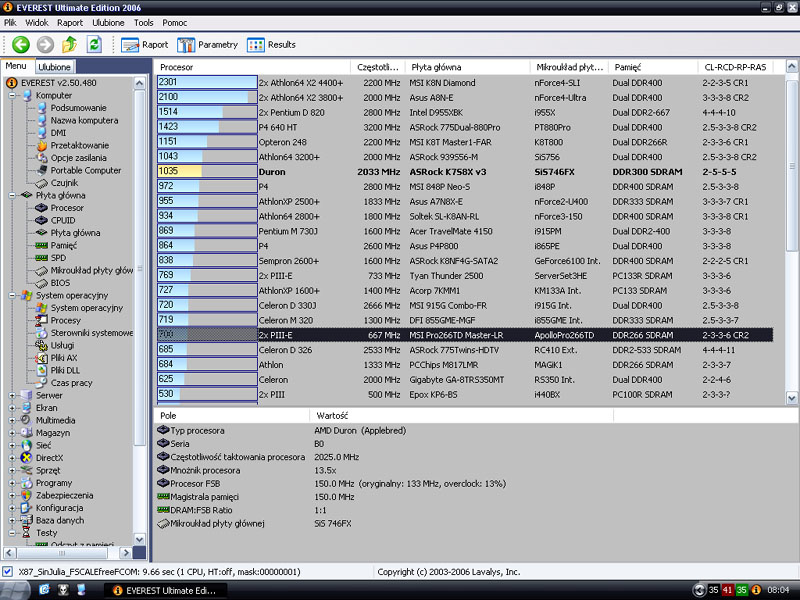Open Przetaktowanie flame icon item
Image resolution: width=800 pixels, height=600 pixels.
(x=42, y=145)
